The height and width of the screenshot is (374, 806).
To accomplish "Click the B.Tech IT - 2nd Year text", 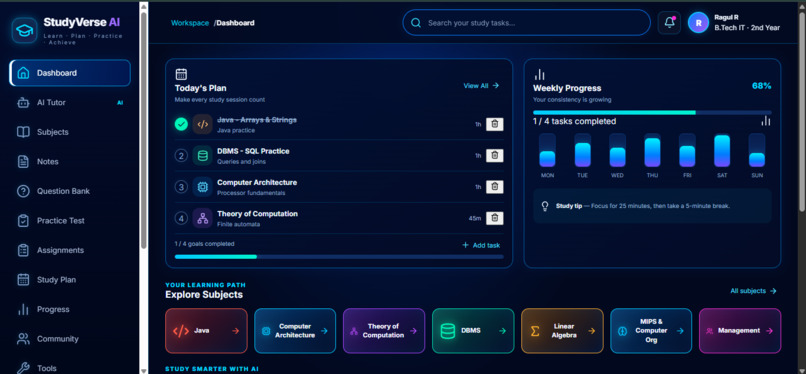I will click(747, 28).
